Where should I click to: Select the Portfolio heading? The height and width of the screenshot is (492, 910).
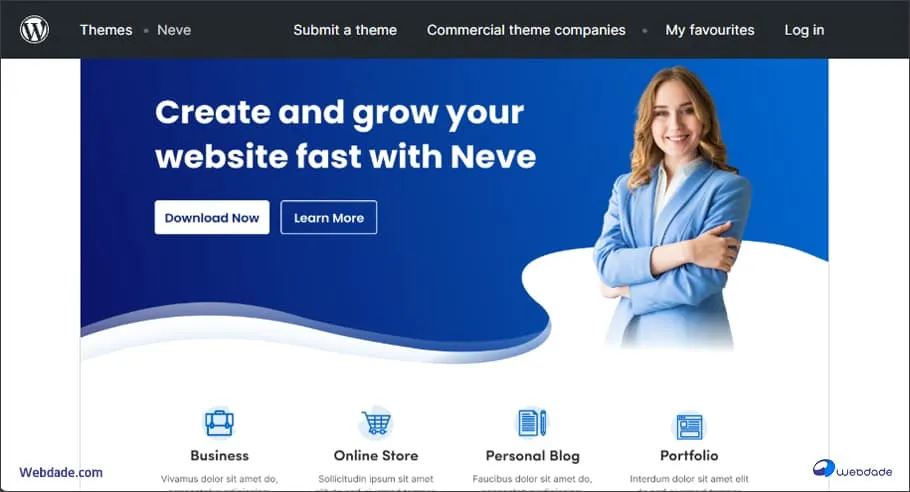(689, 456)
